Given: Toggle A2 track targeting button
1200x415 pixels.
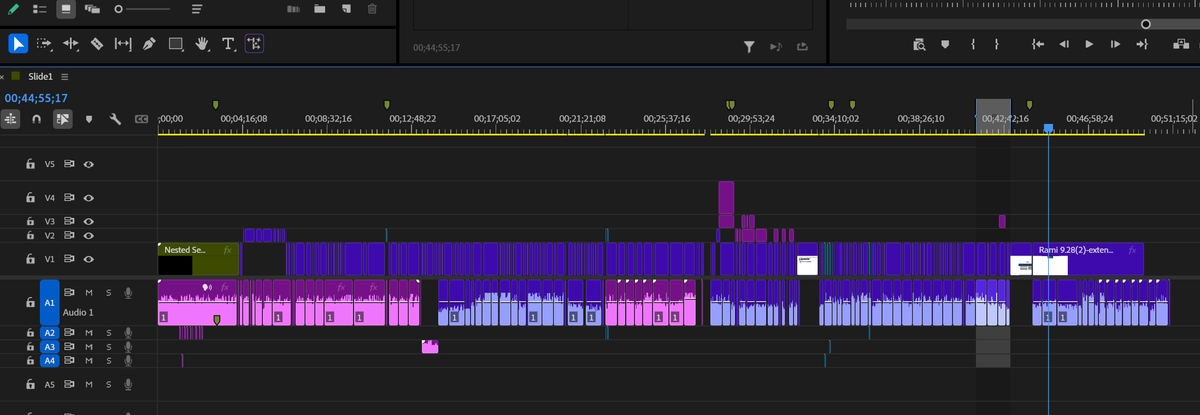Looking at the screenshot, I should click(x=49, y=332).
